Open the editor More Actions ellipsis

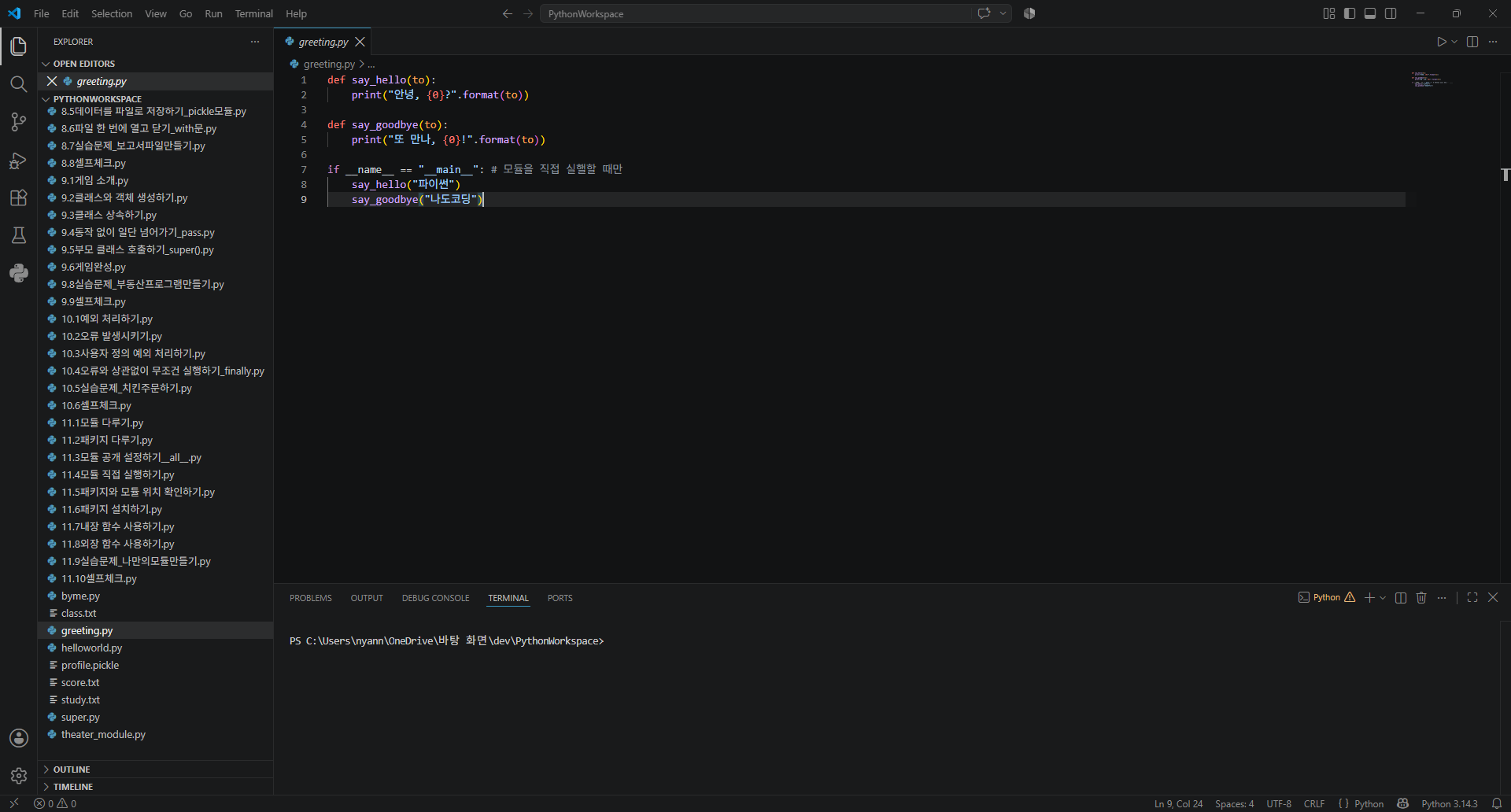[x=1493, y=42]
